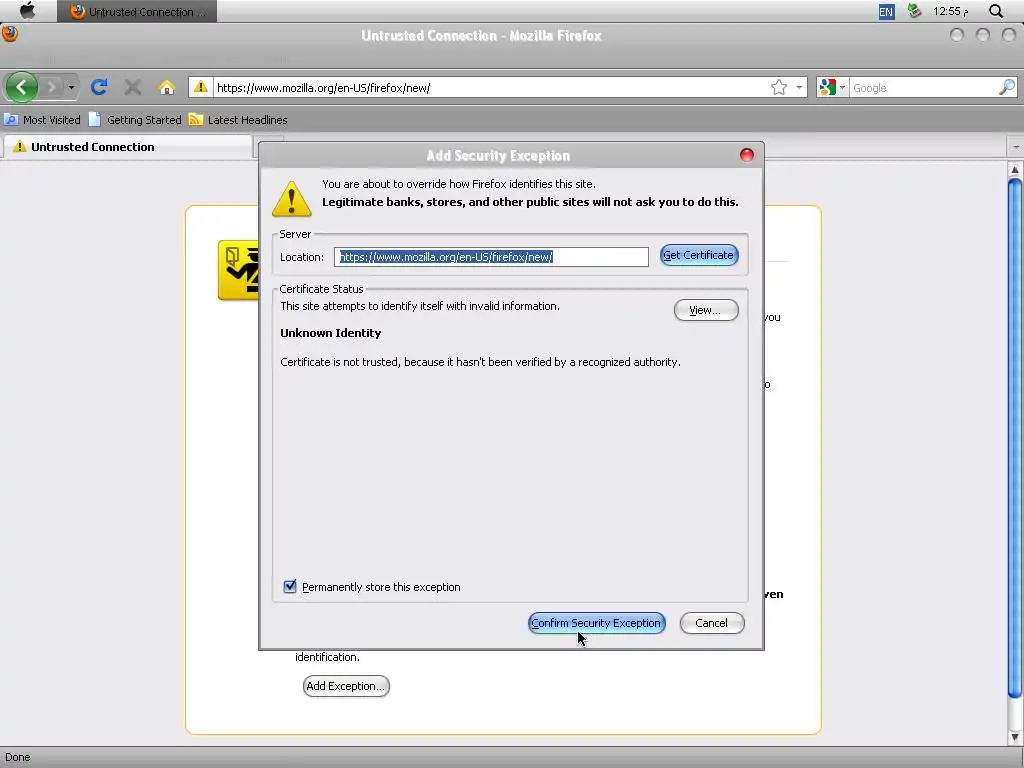
Task: Open the Getting Started bookmark
Action: [135, 120]
